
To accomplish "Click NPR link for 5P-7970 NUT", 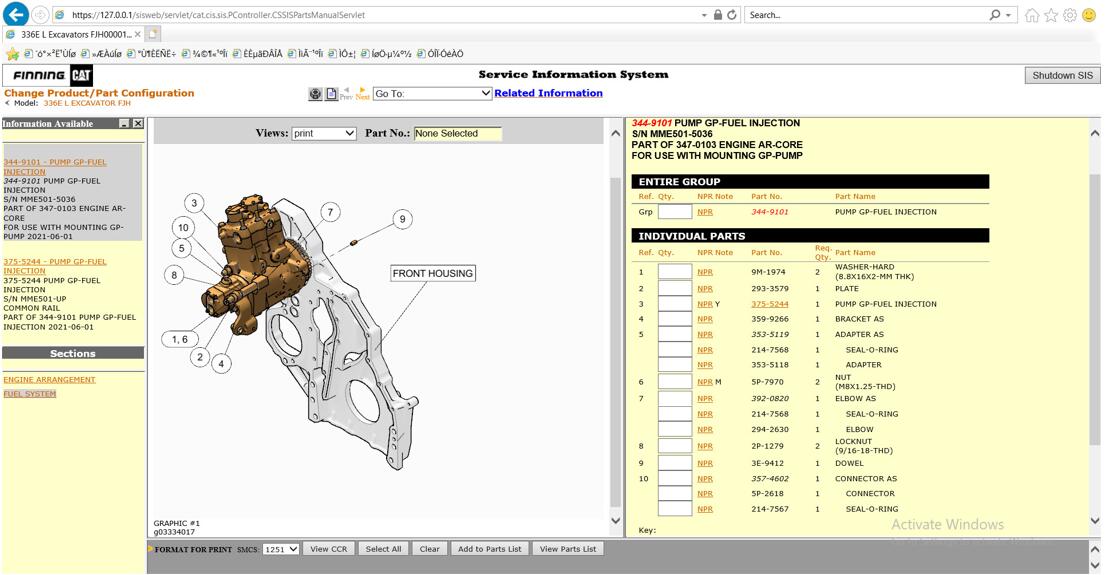I will click(x=705, y=382).
